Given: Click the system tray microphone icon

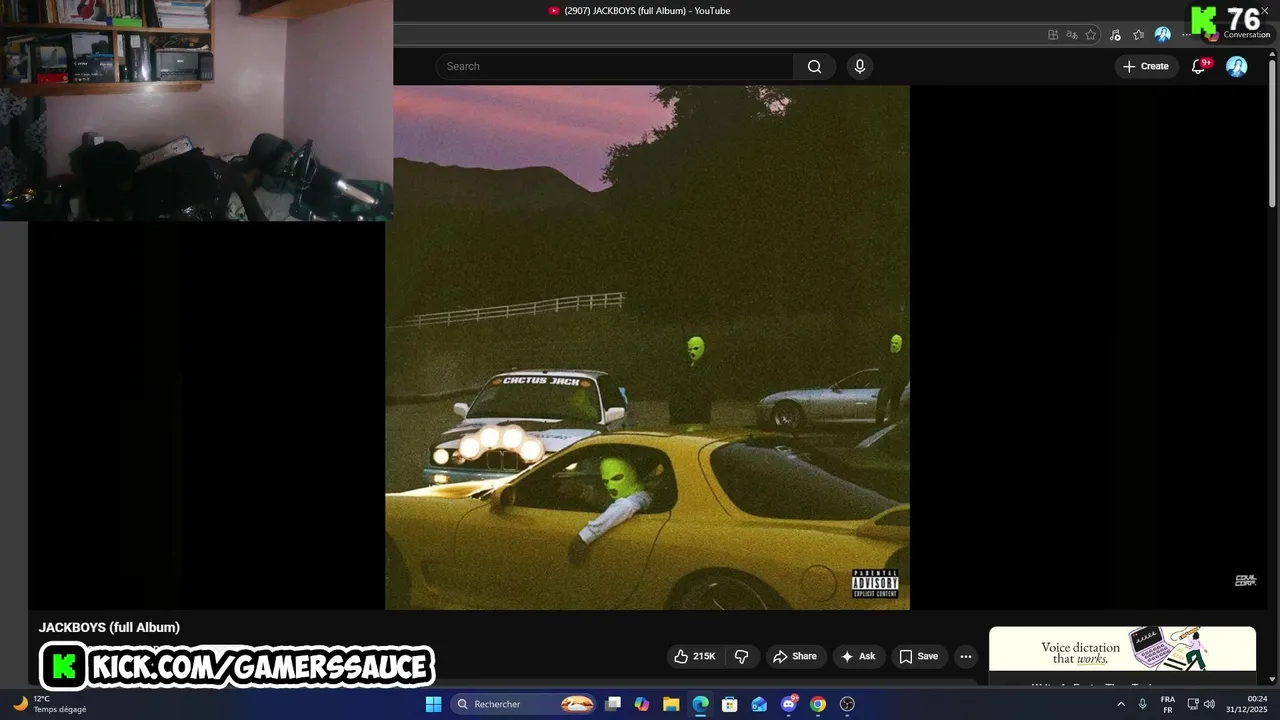Looking at the screenshot, I should [1142, 704].
